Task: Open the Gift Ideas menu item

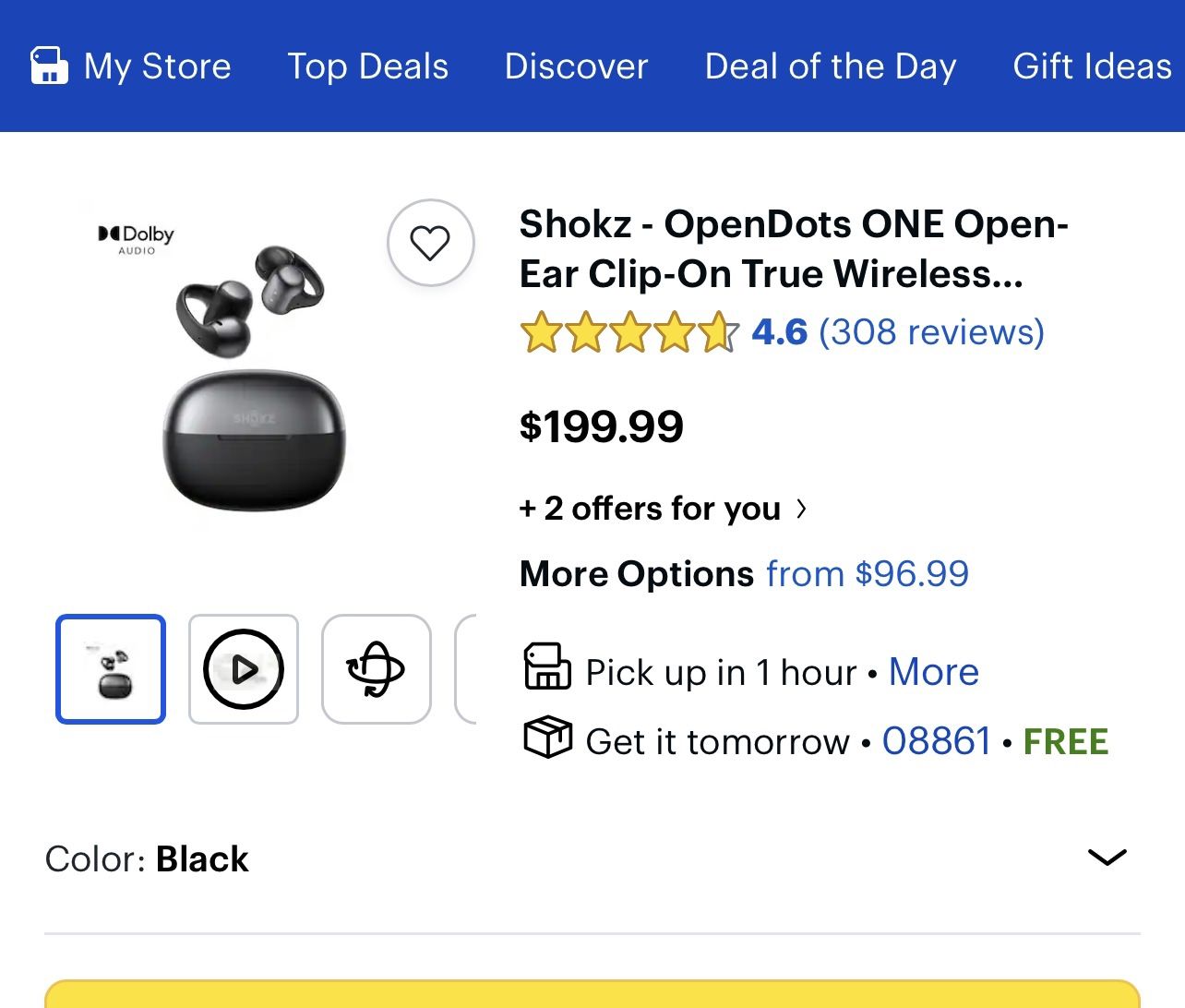Action: click(x=1092, y=66)
